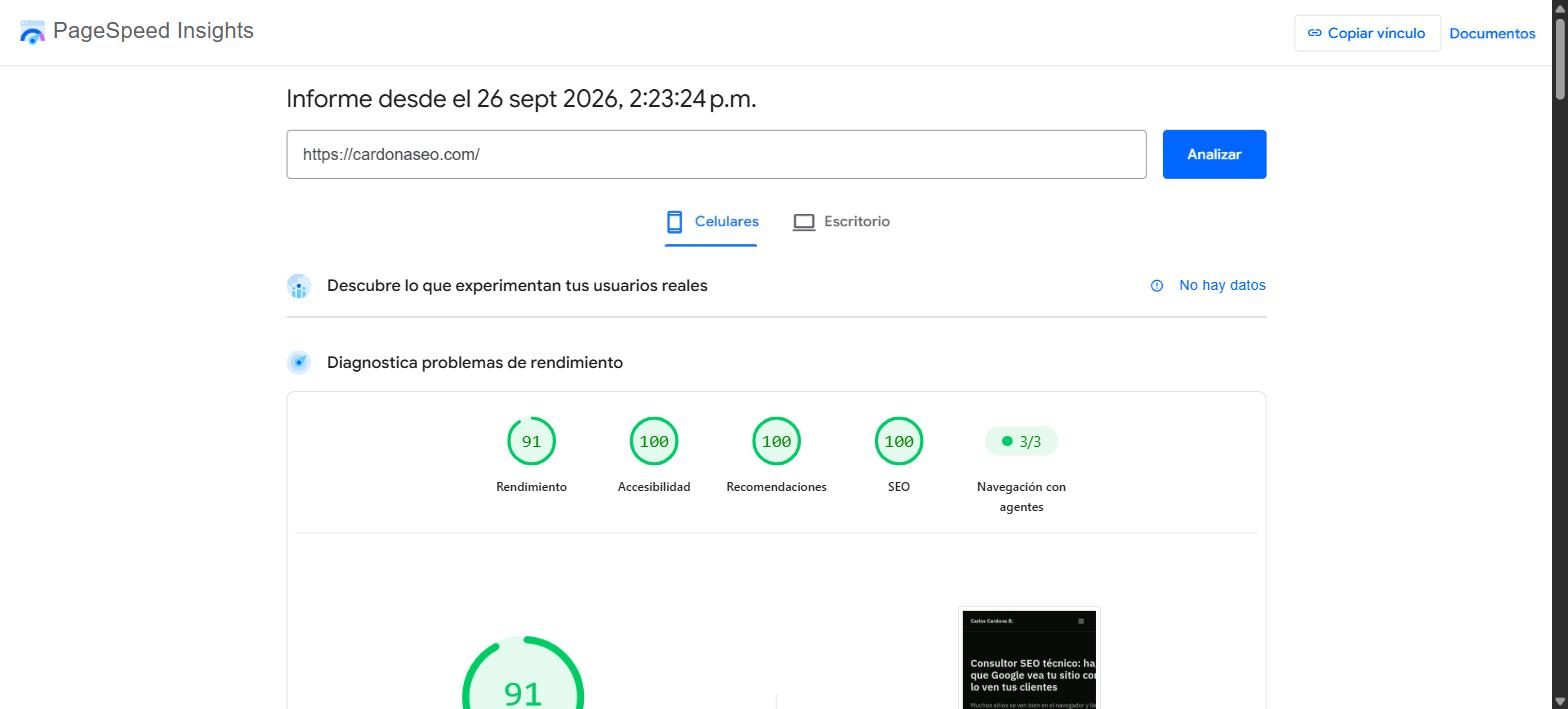Click the desktop laptop icon
1568x709 pixels.
(x=804, y=222)
